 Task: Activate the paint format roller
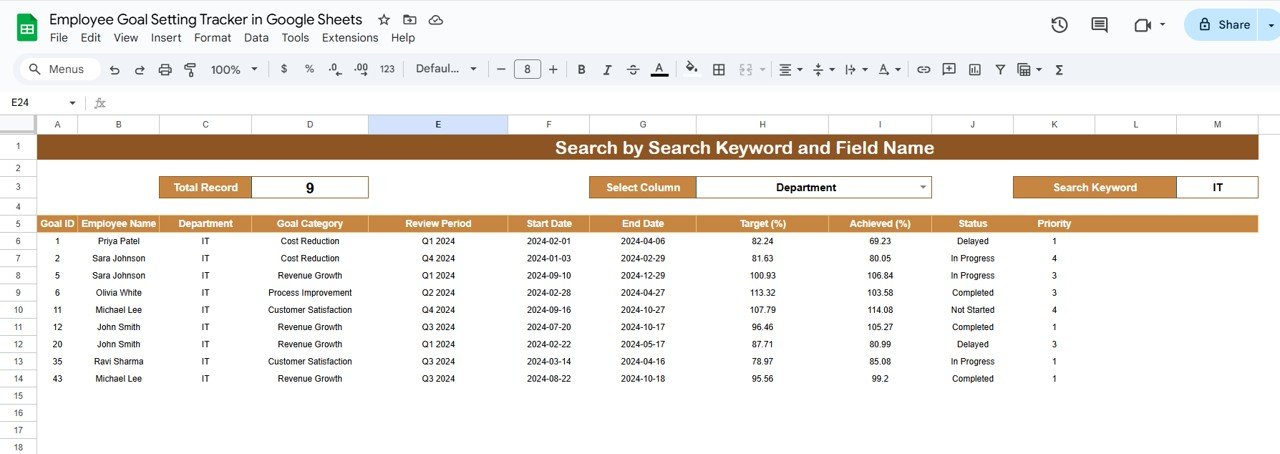[x=189, y=70]
